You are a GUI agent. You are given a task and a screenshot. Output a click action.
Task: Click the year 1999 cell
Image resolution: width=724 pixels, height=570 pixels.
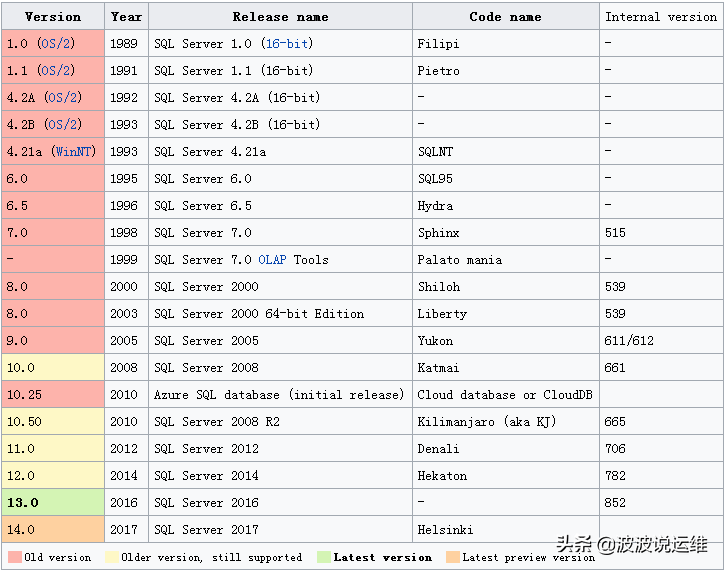pos(127,260)
